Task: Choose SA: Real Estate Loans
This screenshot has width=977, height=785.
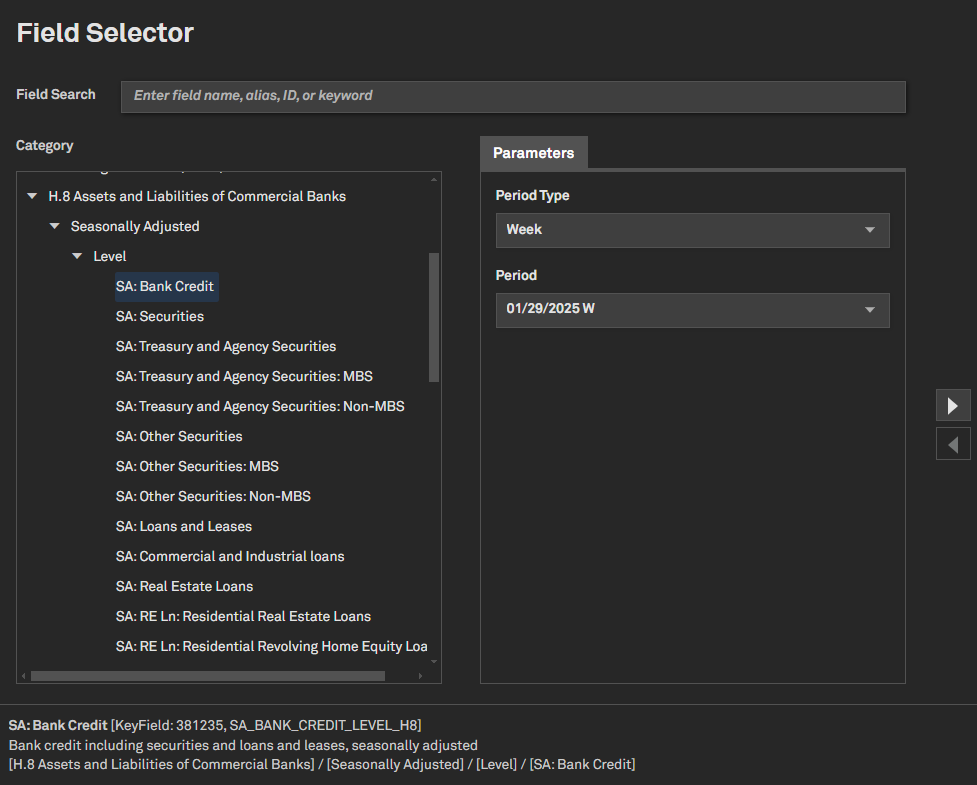Action: tap(185, 587)
